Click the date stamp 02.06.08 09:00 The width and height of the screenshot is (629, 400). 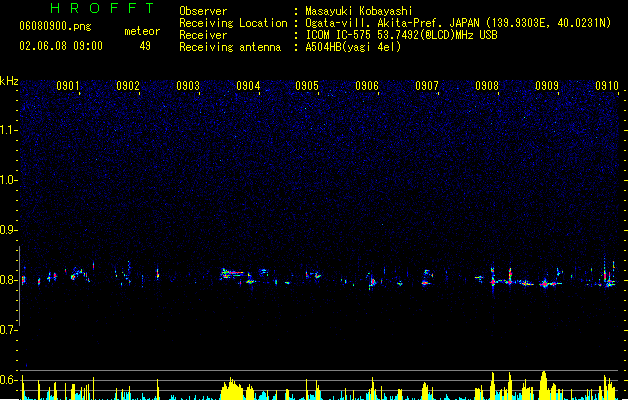point(61,46)
